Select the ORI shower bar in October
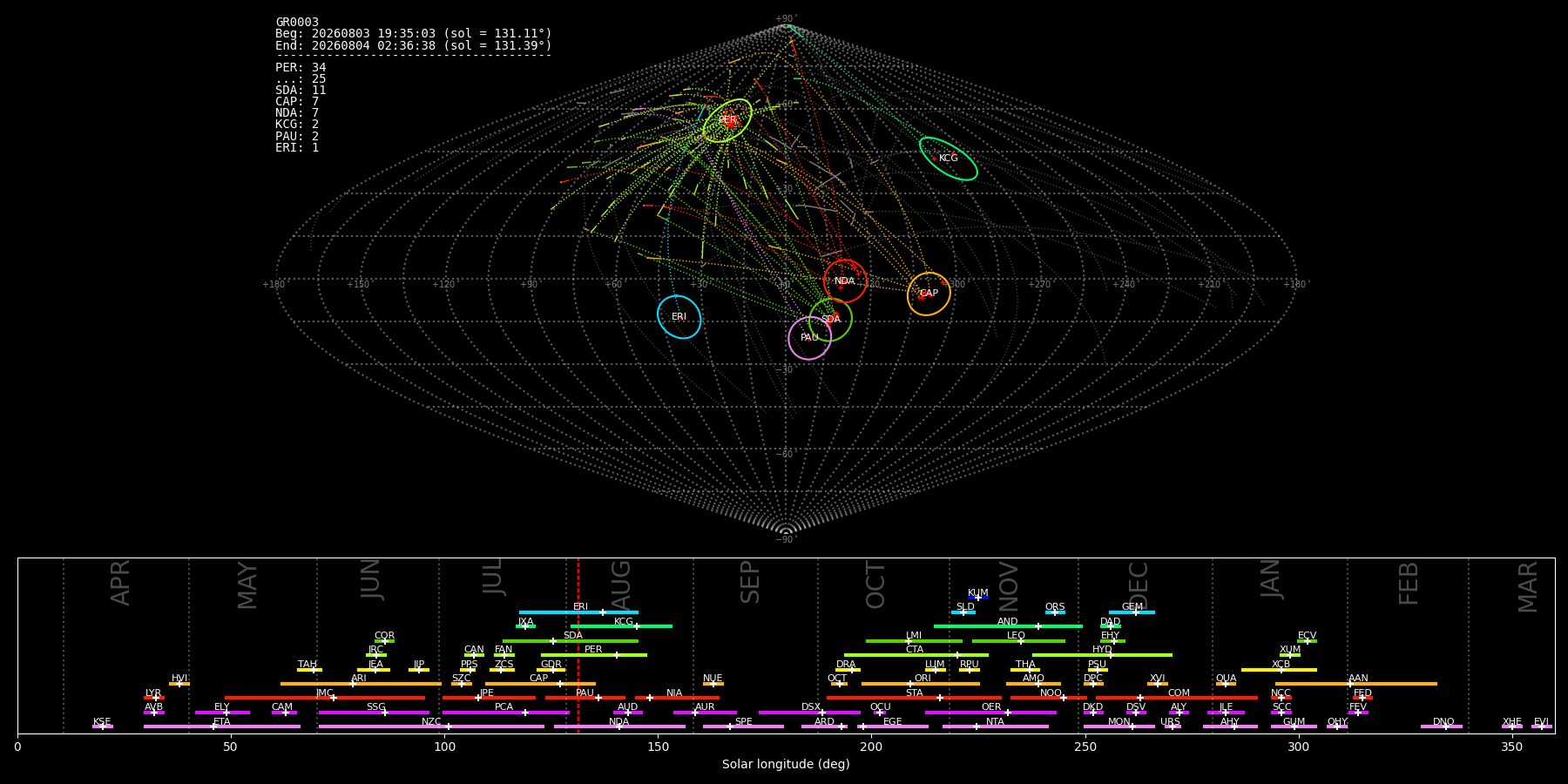 (x=921, y=684)
